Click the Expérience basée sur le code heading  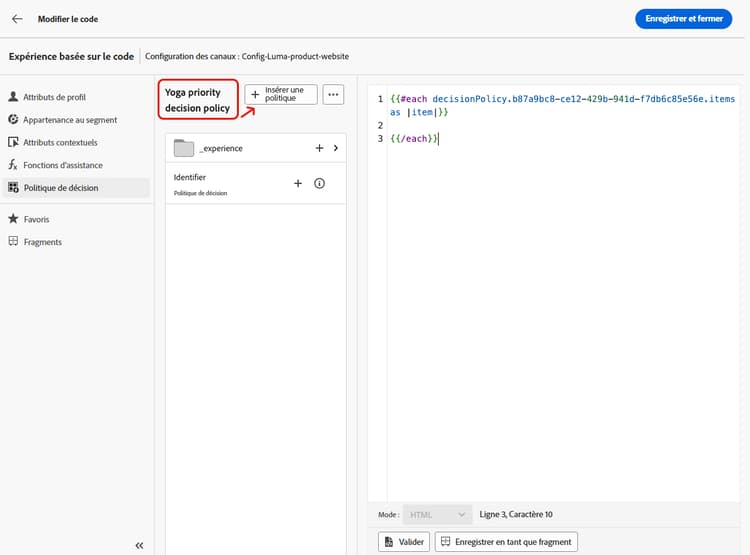(x=71, y=56)
